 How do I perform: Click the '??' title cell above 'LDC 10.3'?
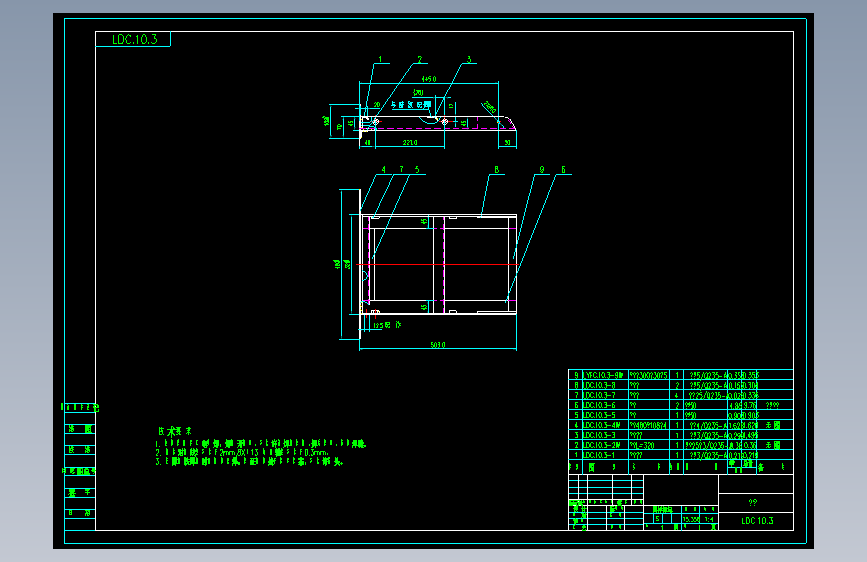(x=753, y=503)
